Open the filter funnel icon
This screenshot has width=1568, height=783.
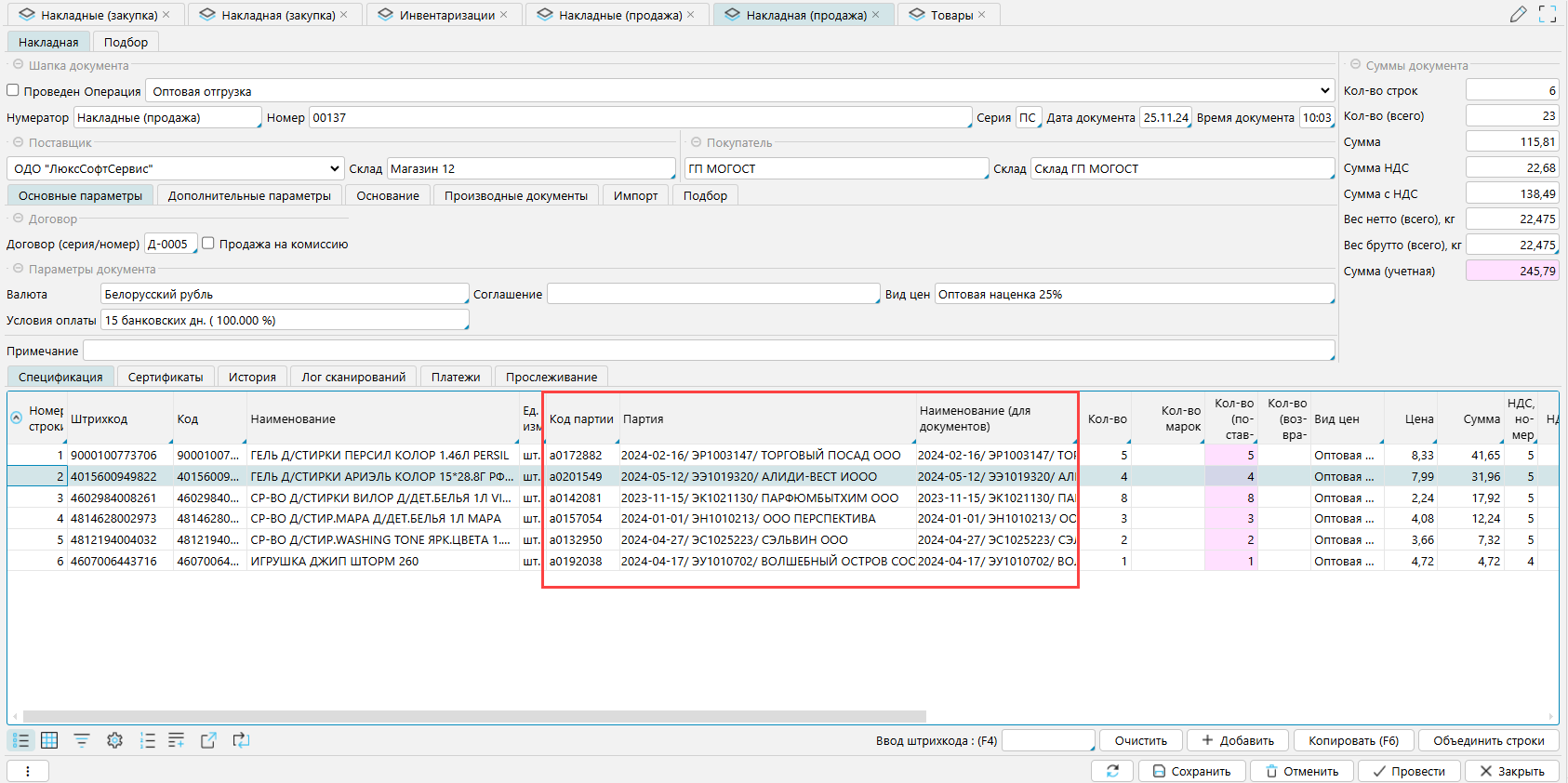point(82,740)
